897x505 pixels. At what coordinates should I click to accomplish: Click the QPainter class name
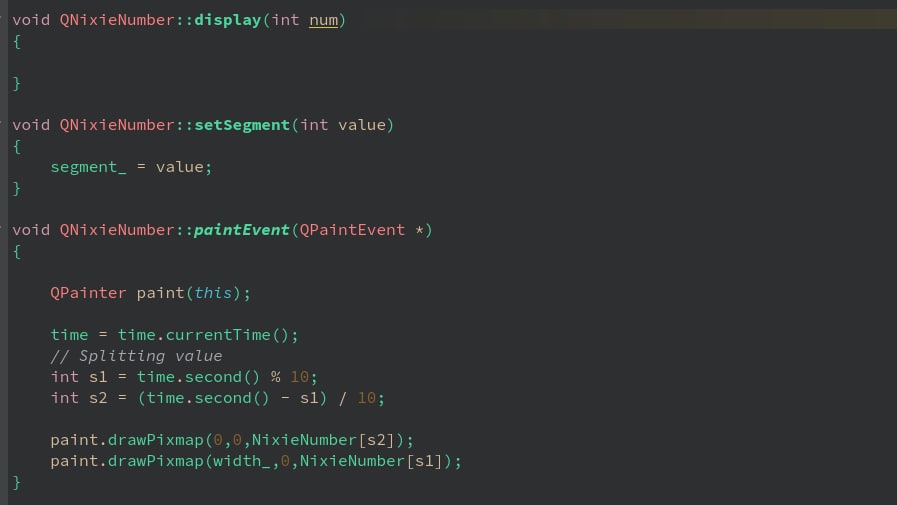click(88, 293)
